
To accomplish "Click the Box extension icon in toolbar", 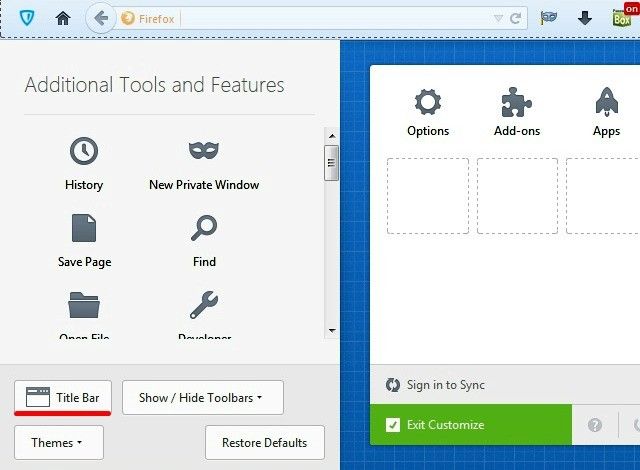I will point(624,16).
